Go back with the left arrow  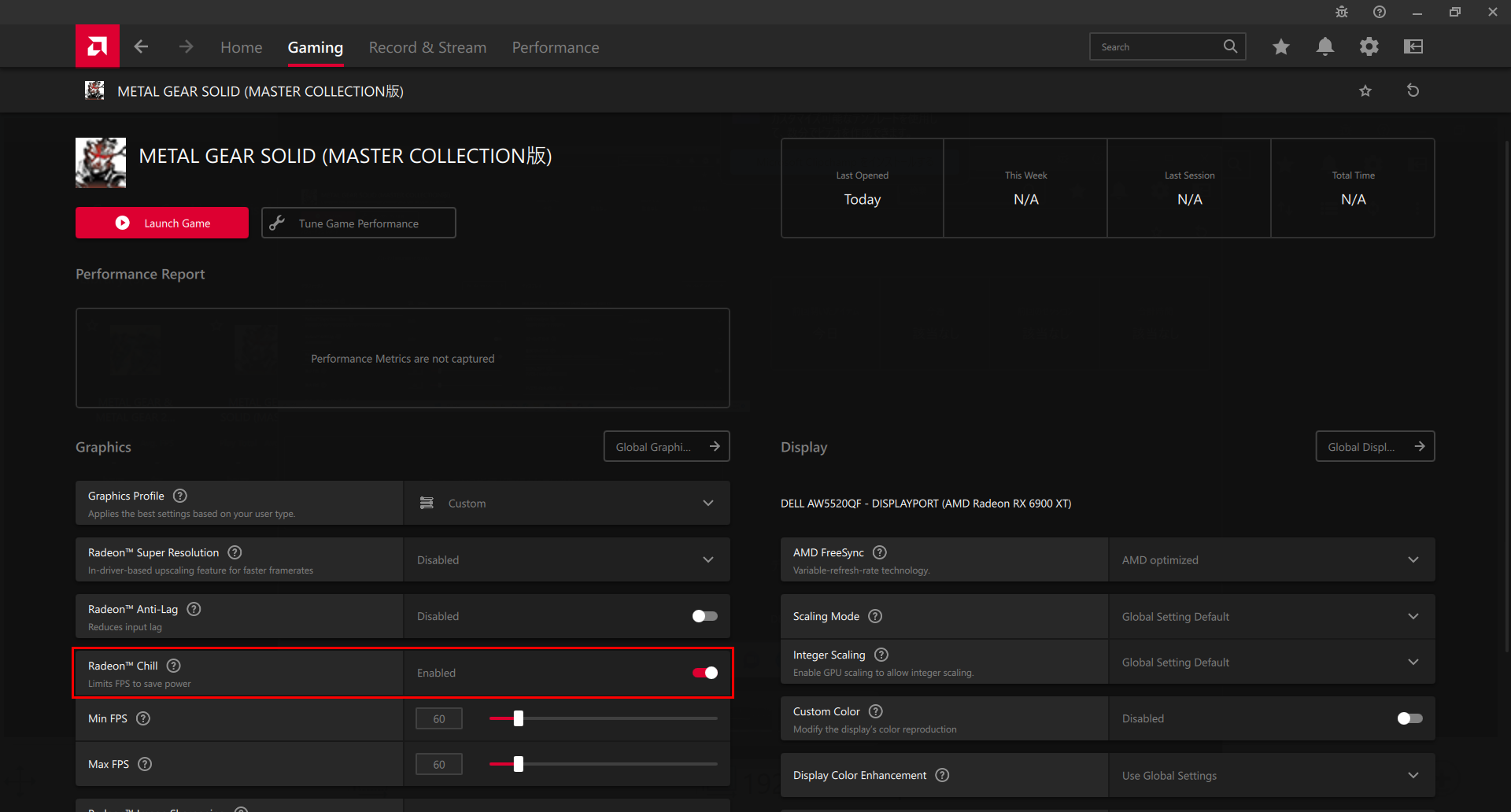[x=141, y=47]
